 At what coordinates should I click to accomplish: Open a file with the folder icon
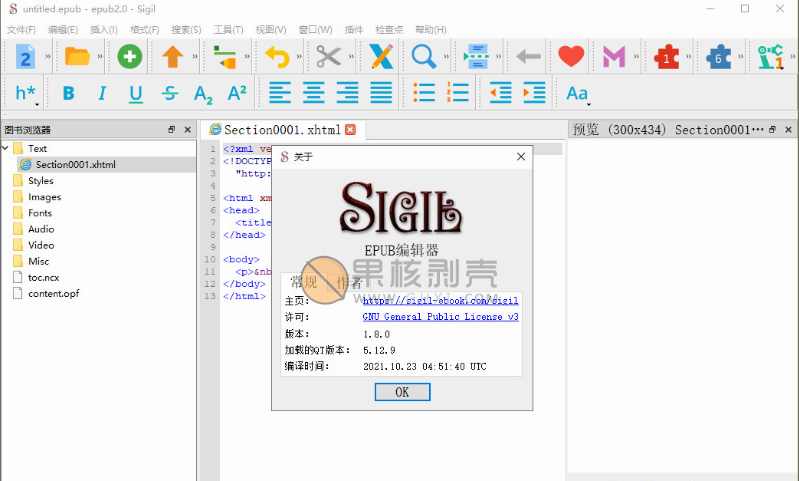click(x=77, y=56)
